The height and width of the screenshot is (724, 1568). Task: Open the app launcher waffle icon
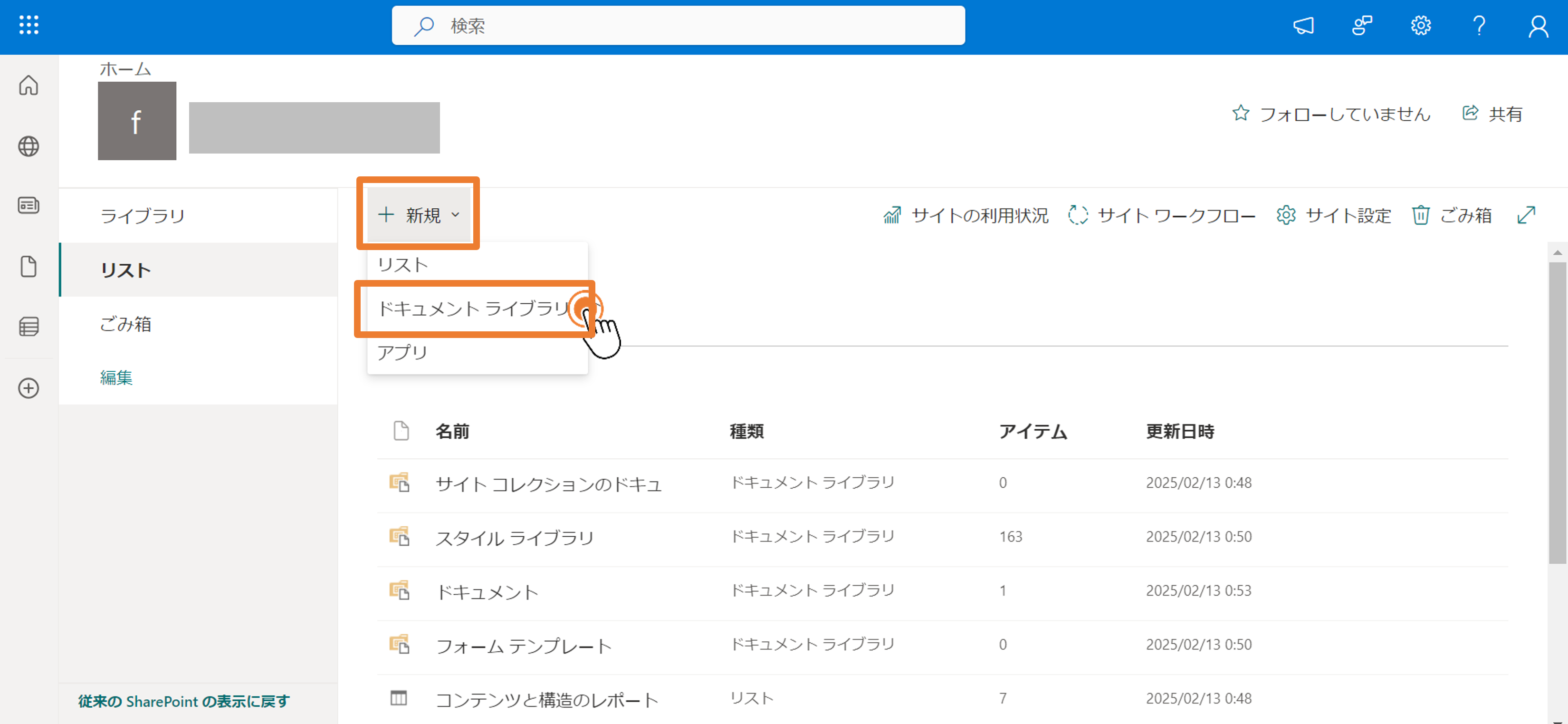pos(29,26)
